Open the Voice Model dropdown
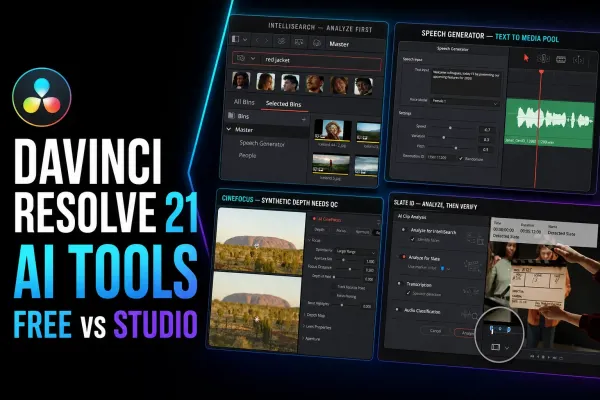This screenshot has height=400, width=600. (x=465, y=102)
